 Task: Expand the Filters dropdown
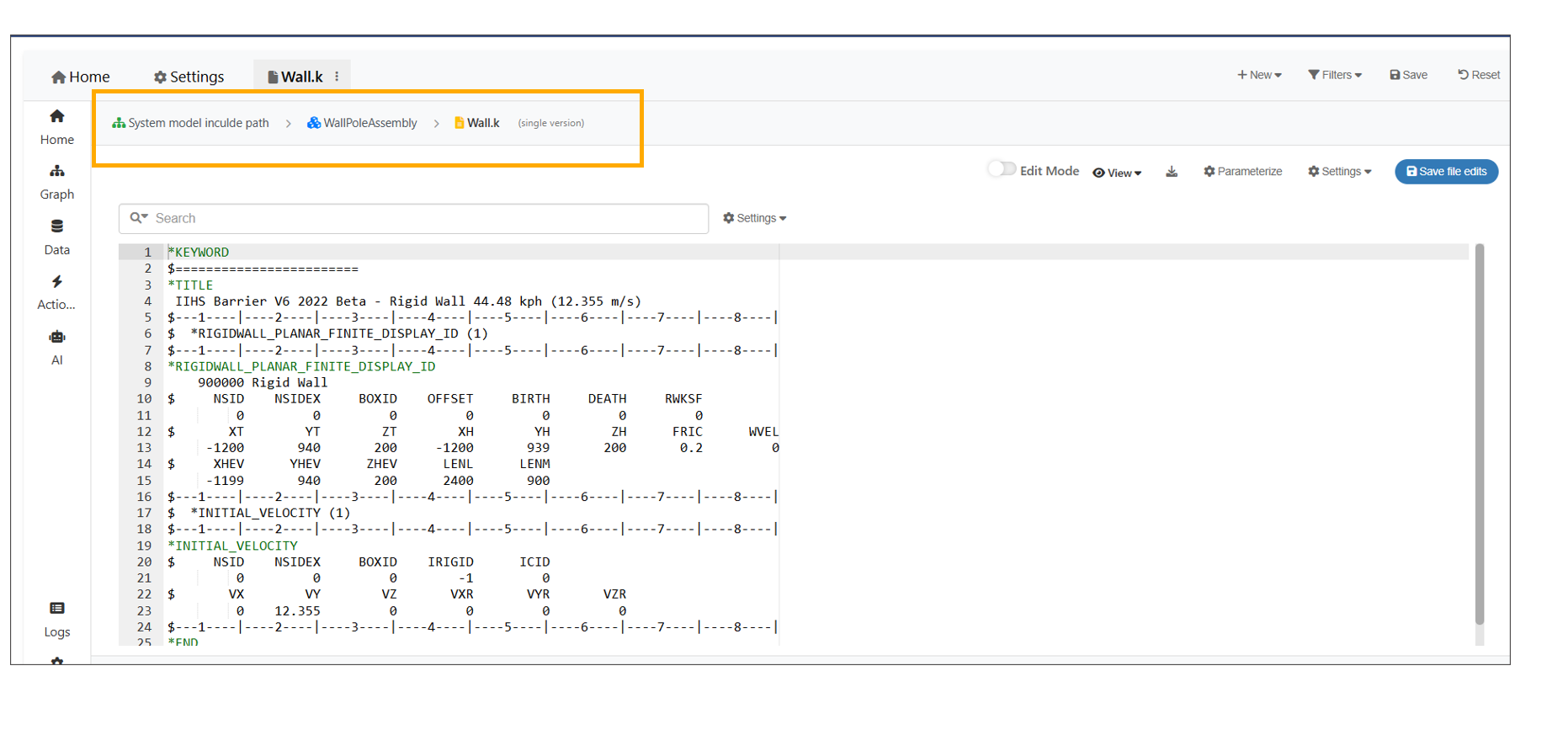coord(1334,75)
